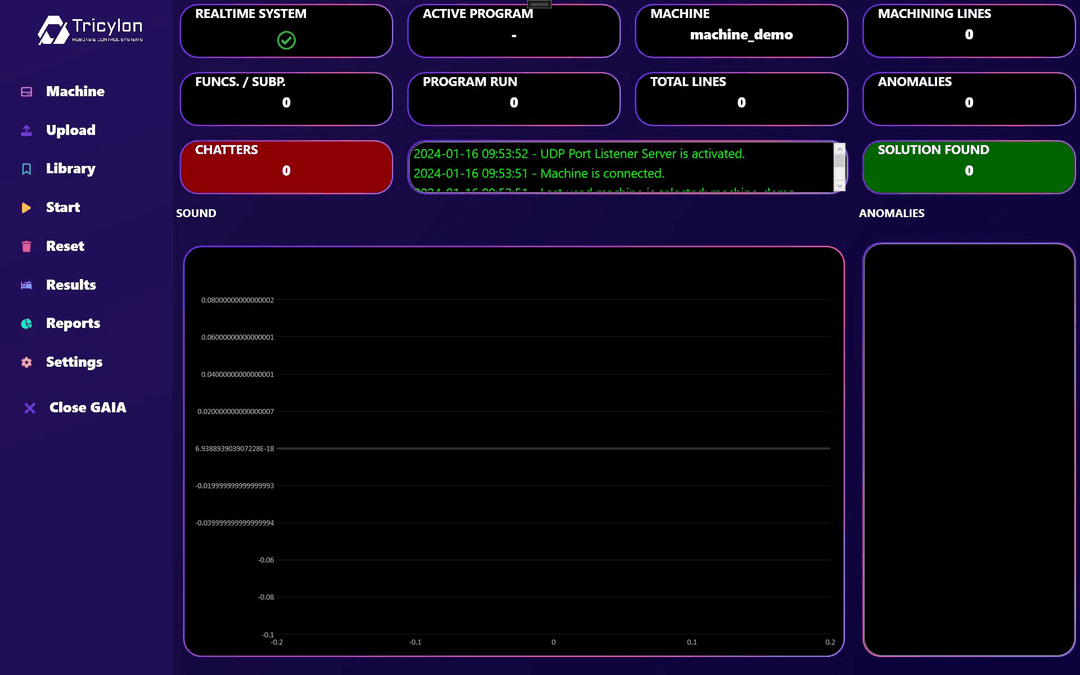Select the green Solution Found panel
Image resolution: width=1080 pixels, height=675 pixels.
968,167
